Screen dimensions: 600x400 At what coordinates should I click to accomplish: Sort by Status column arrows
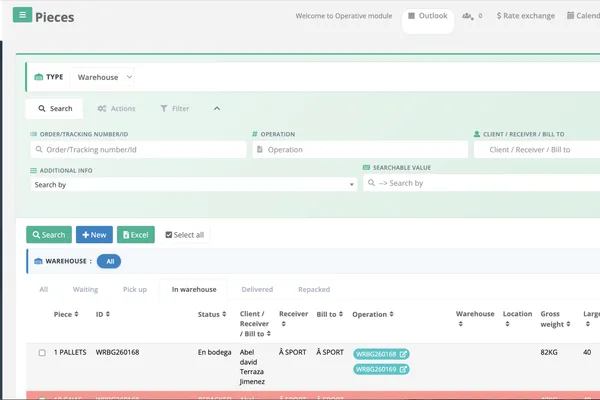[224, 314]
